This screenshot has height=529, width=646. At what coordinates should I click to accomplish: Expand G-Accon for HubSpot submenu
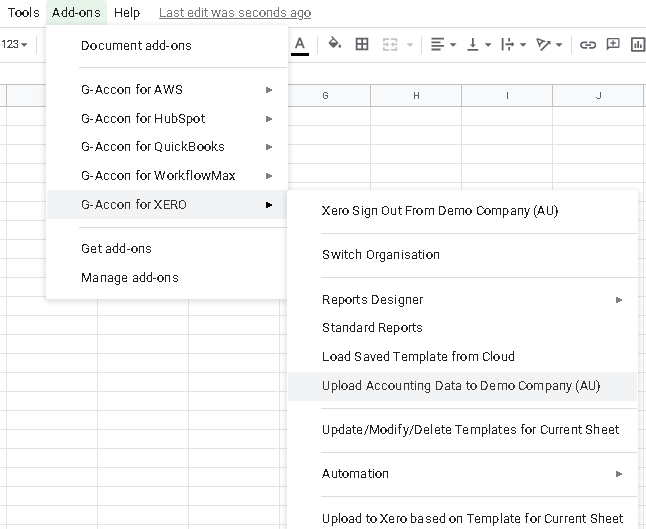(167, 119)
